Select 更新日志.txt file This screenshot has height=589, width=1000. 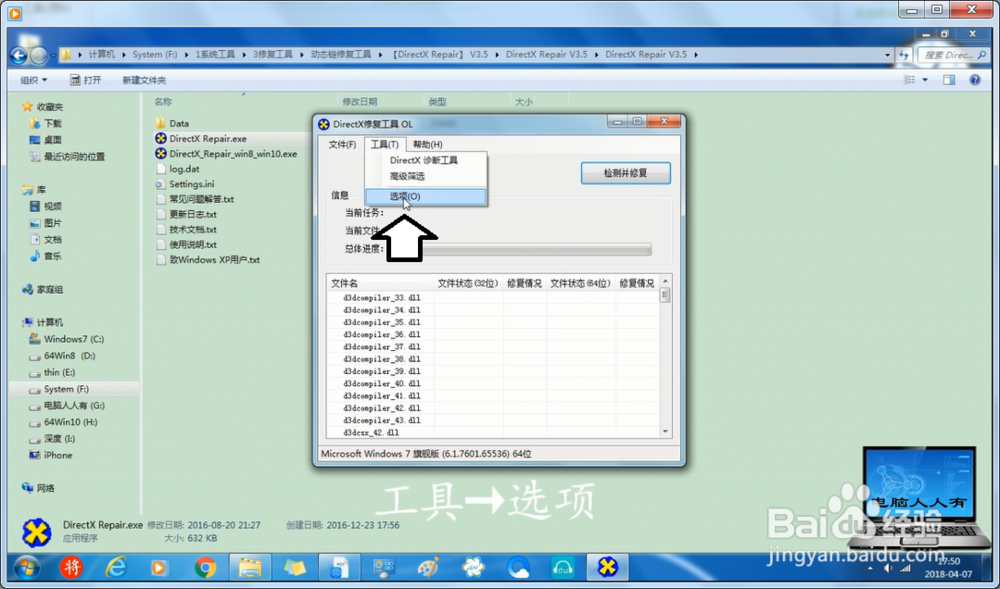186,214
